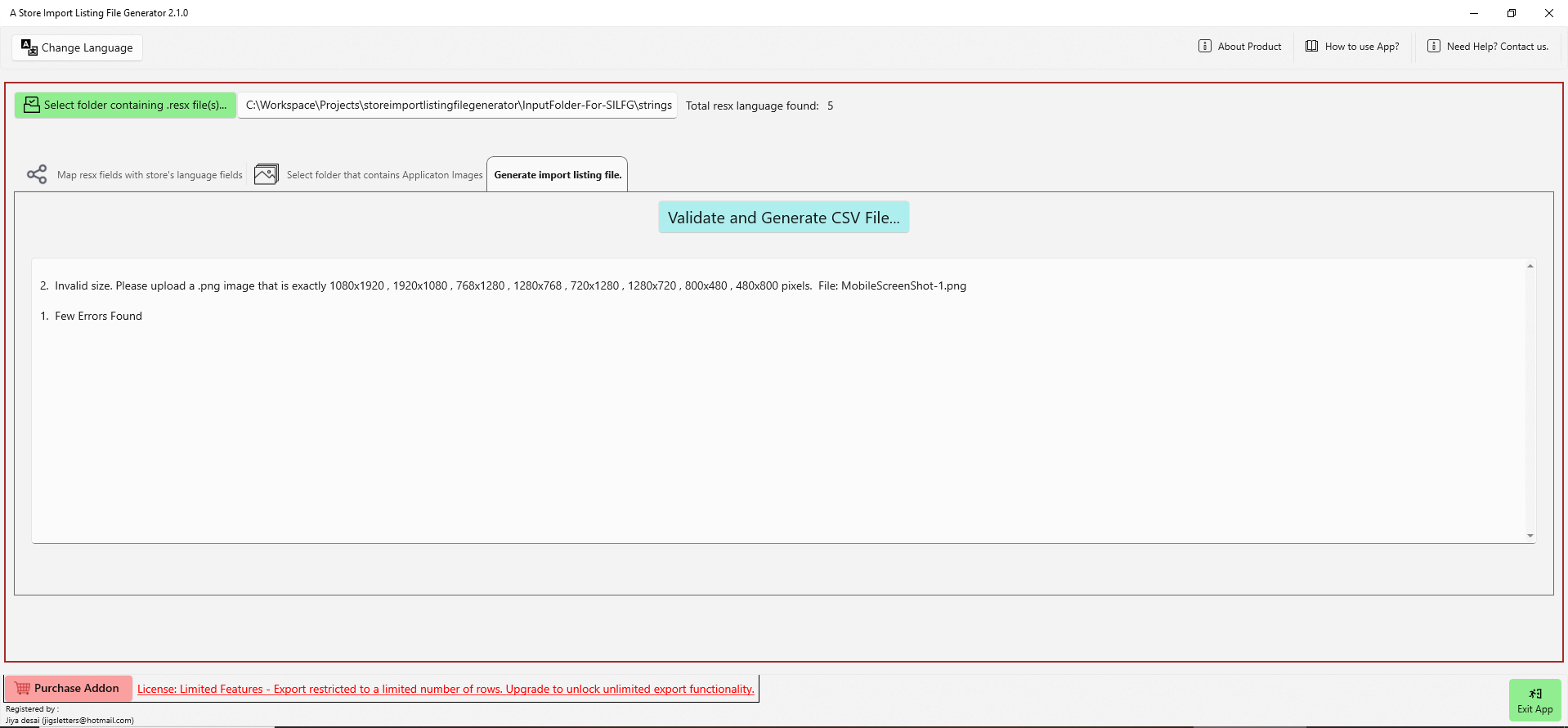The height and width of the screenshot is (728, 1568).
Task: Click Need Help? Contact us.
Action: coord(1488,46)
